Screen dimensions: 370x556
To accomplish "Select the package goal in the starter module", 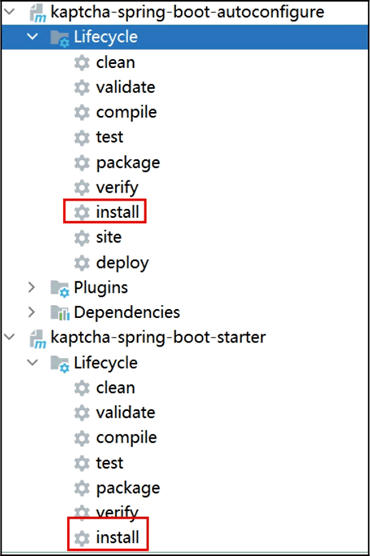I will (x=128, y=488).
